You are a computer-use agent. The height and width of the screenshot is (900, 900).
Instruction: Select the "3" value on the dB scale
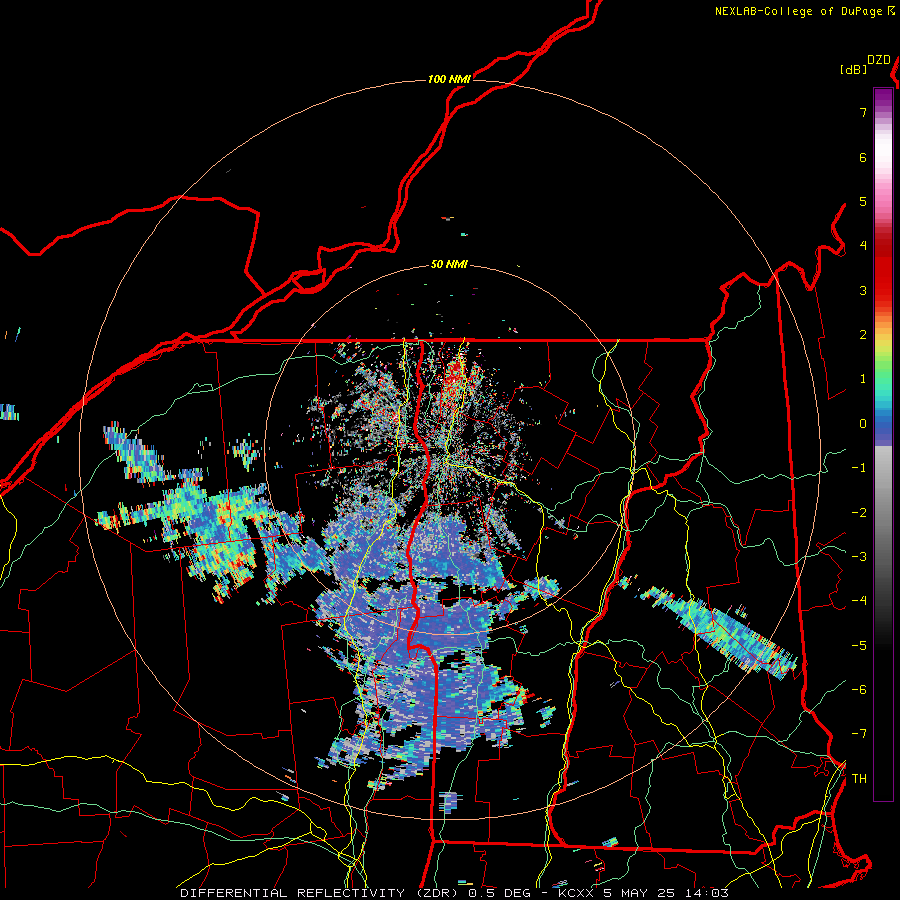(x=863, y=290)
